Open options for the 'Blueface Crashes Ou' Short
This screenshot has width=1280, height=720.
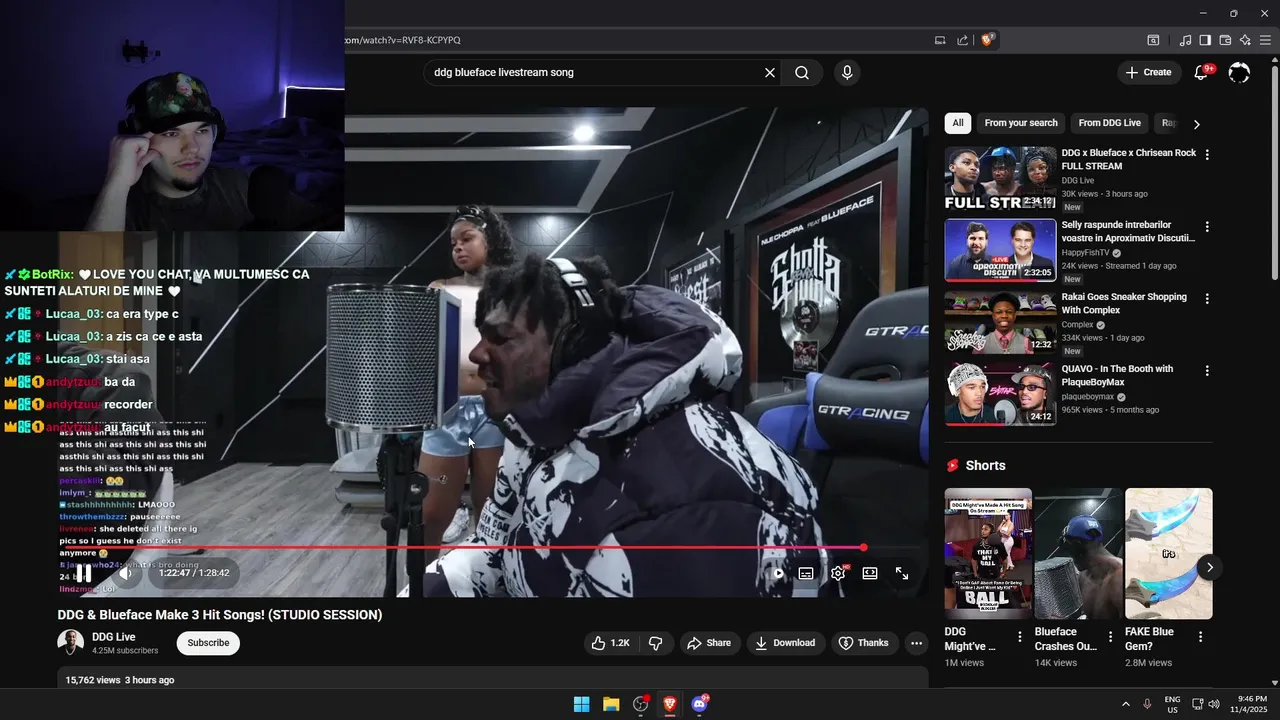click(x=1110, y=637)
